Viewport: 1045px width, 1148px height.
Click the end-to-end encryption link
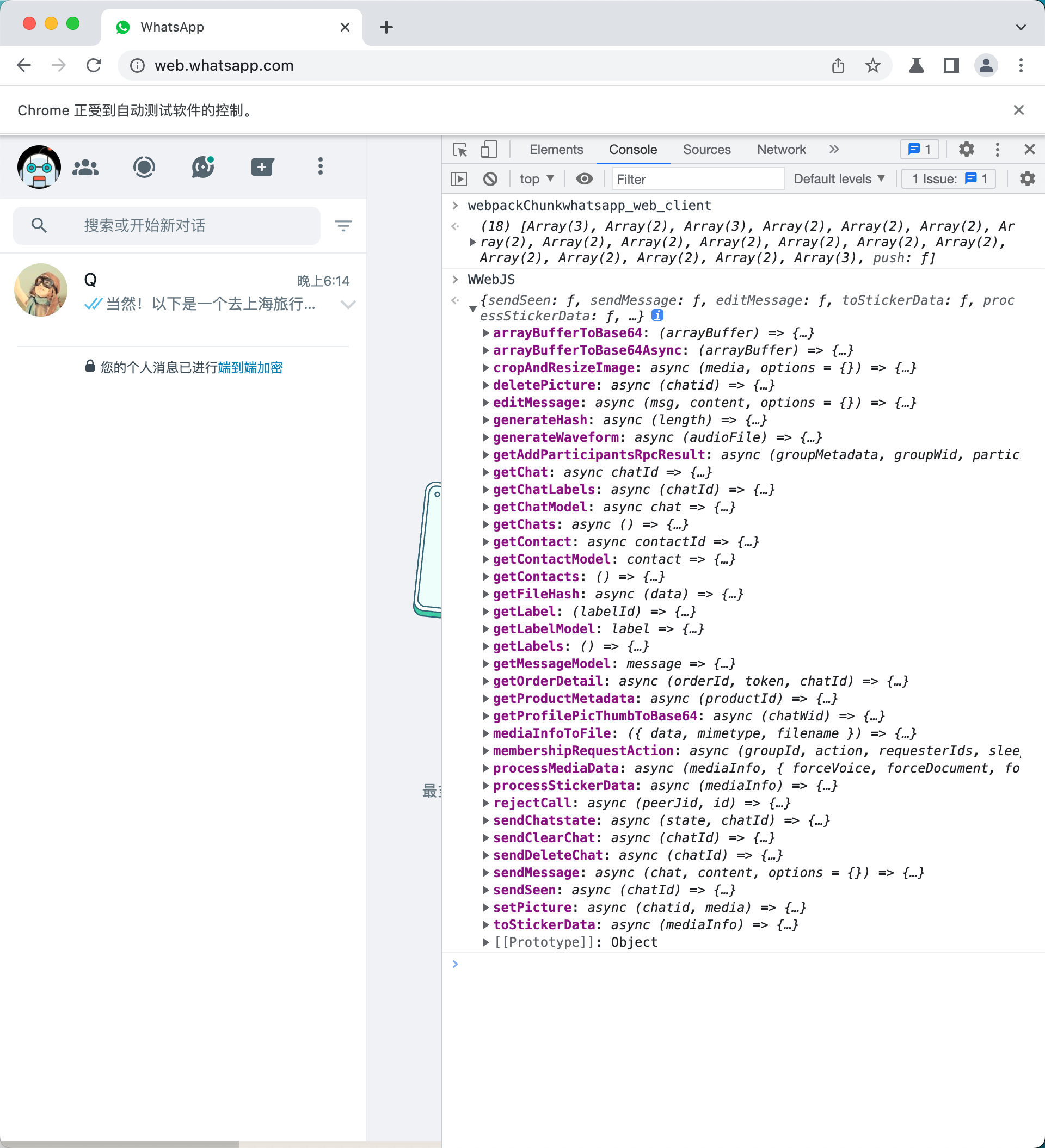(x=250, y=368)
